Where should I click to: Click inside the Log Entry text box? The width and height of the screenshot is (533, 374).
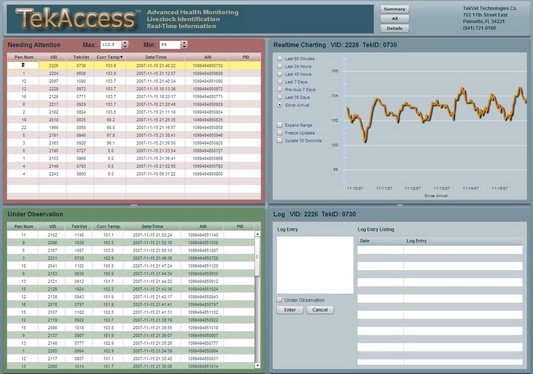point(315,265)
